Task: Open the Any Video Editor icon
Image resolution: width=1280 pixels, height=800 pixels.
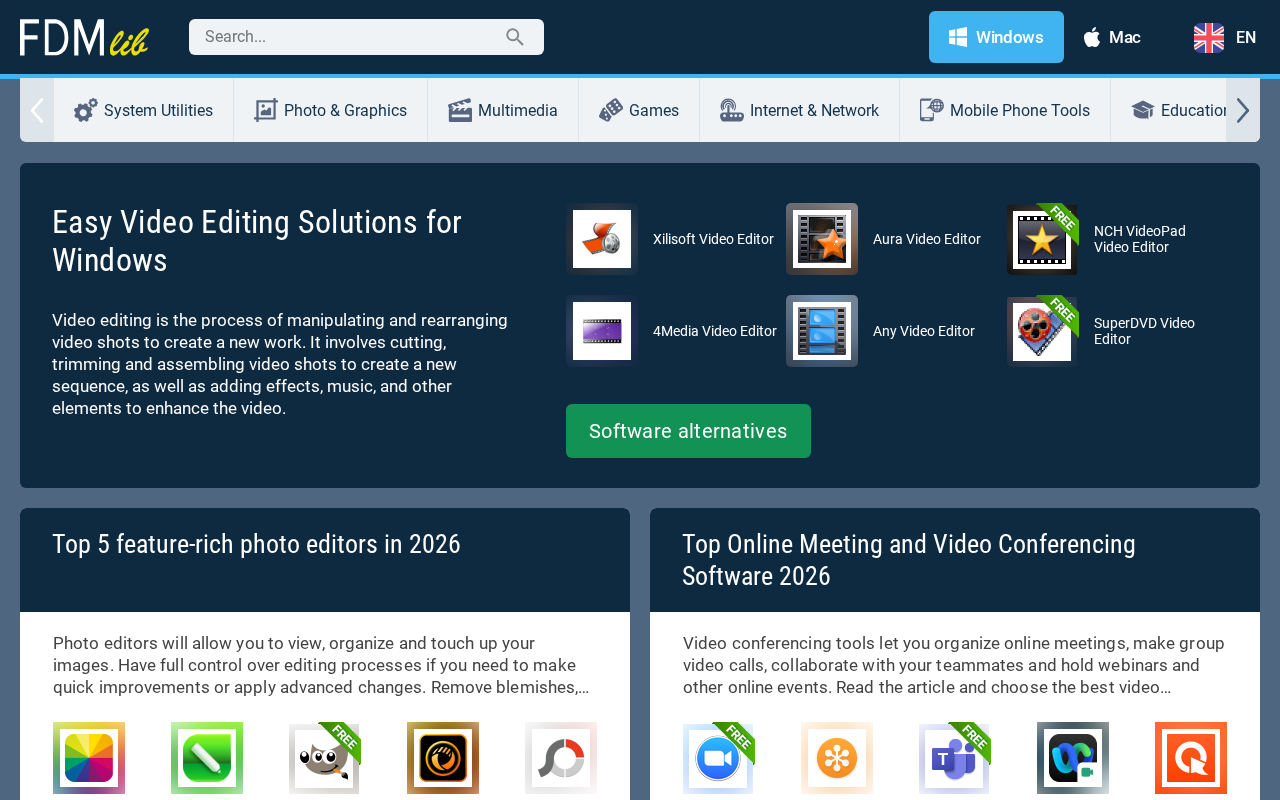Action: coord(822,331)
